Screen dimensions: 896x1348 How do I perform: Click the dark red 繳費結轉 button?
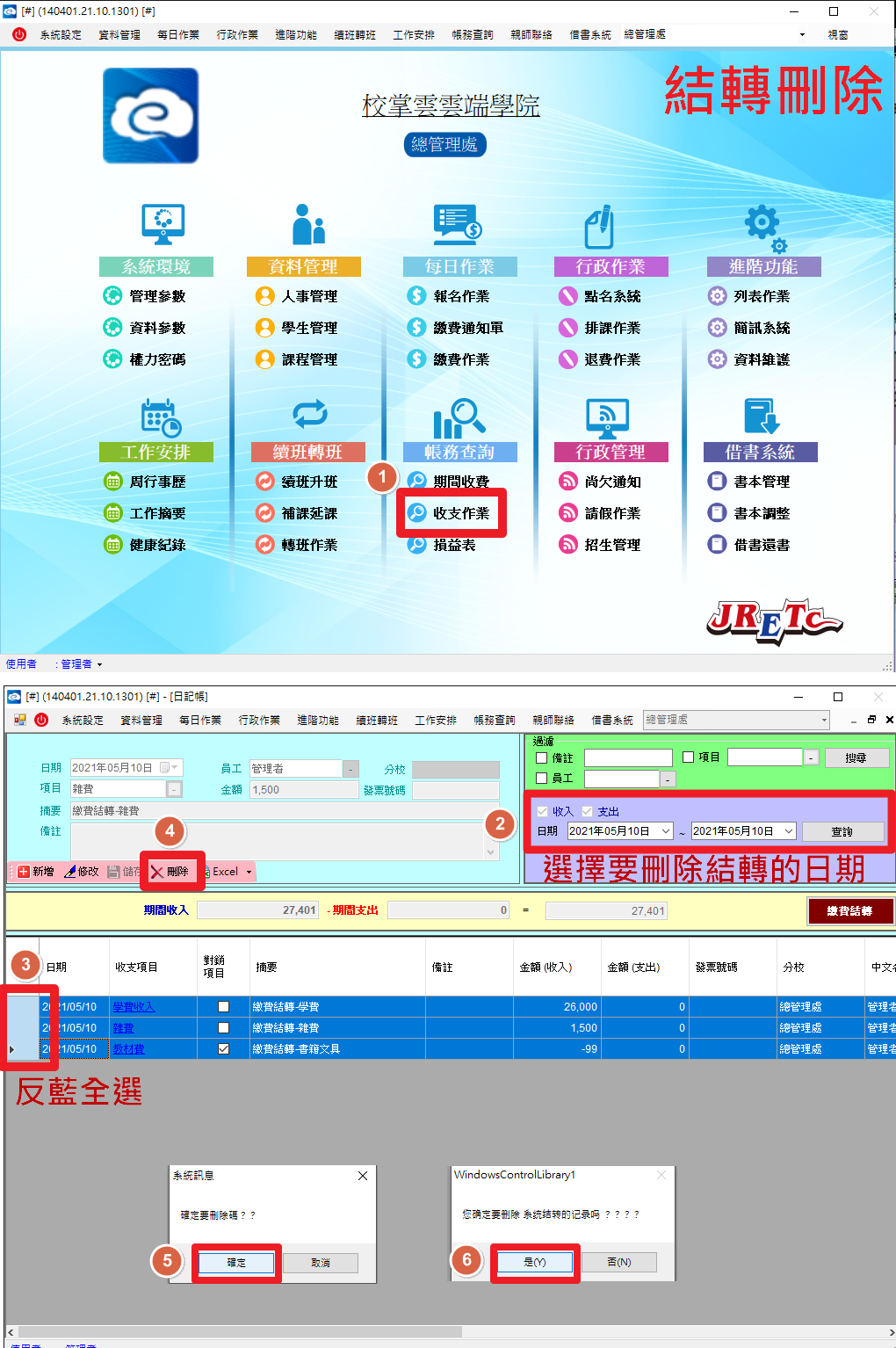[849, 911]
